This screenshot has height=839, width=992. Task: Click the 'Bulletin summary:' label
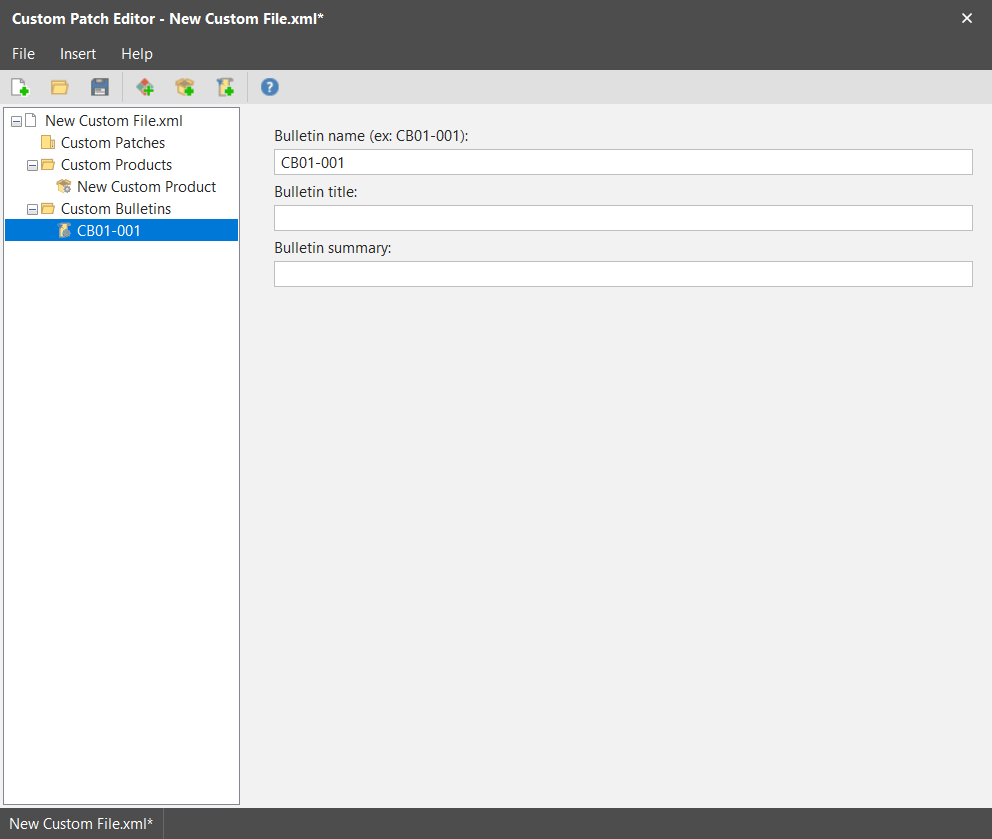[x=333, y=248]
